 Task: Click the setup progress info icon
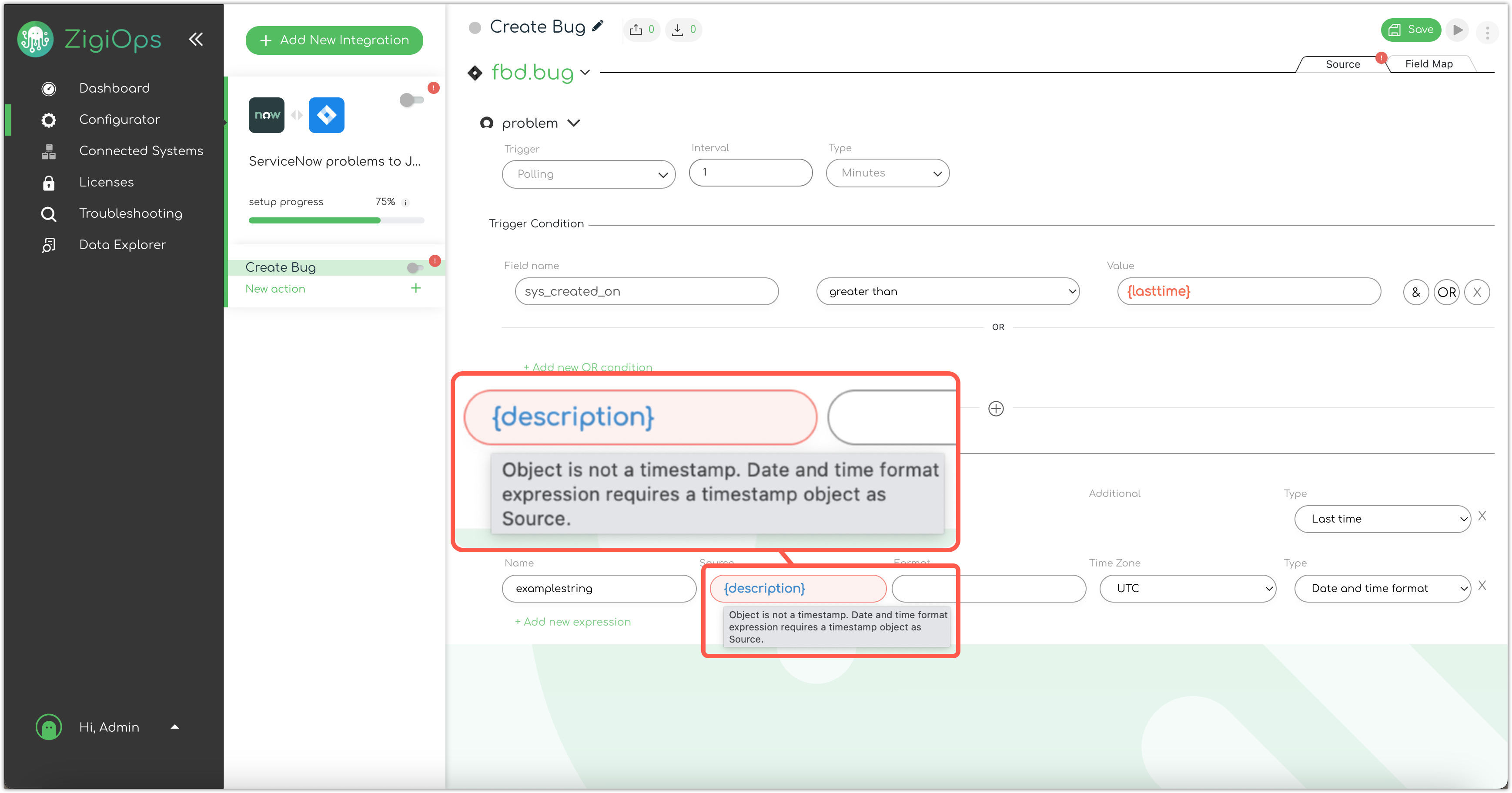pos(405,202)
